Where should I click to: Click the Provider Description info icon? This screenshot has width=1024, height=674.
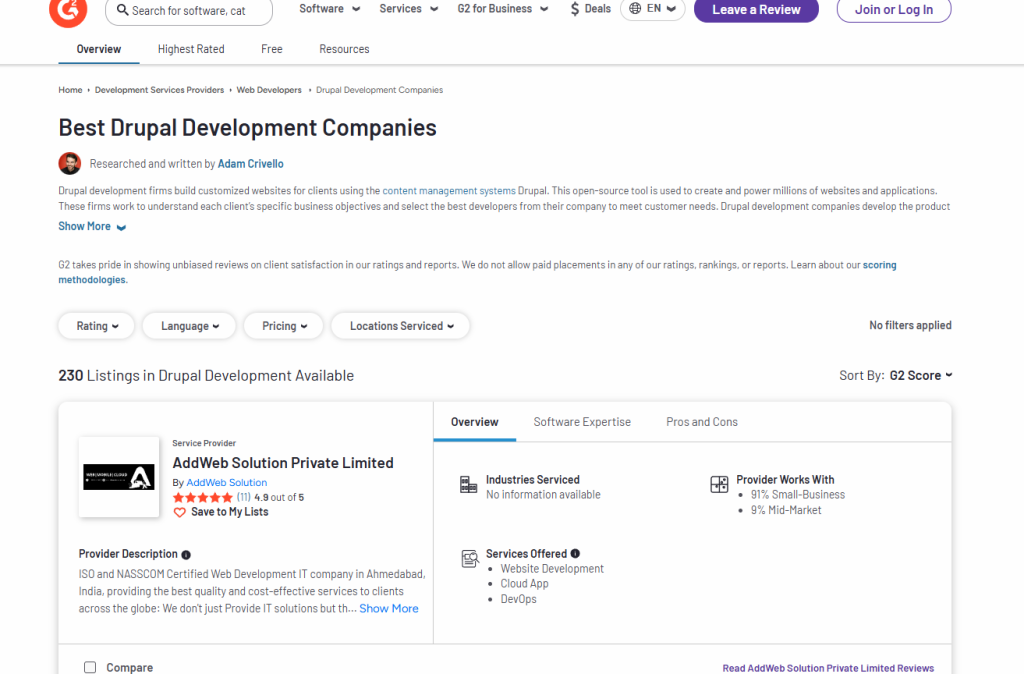(186, 555)
